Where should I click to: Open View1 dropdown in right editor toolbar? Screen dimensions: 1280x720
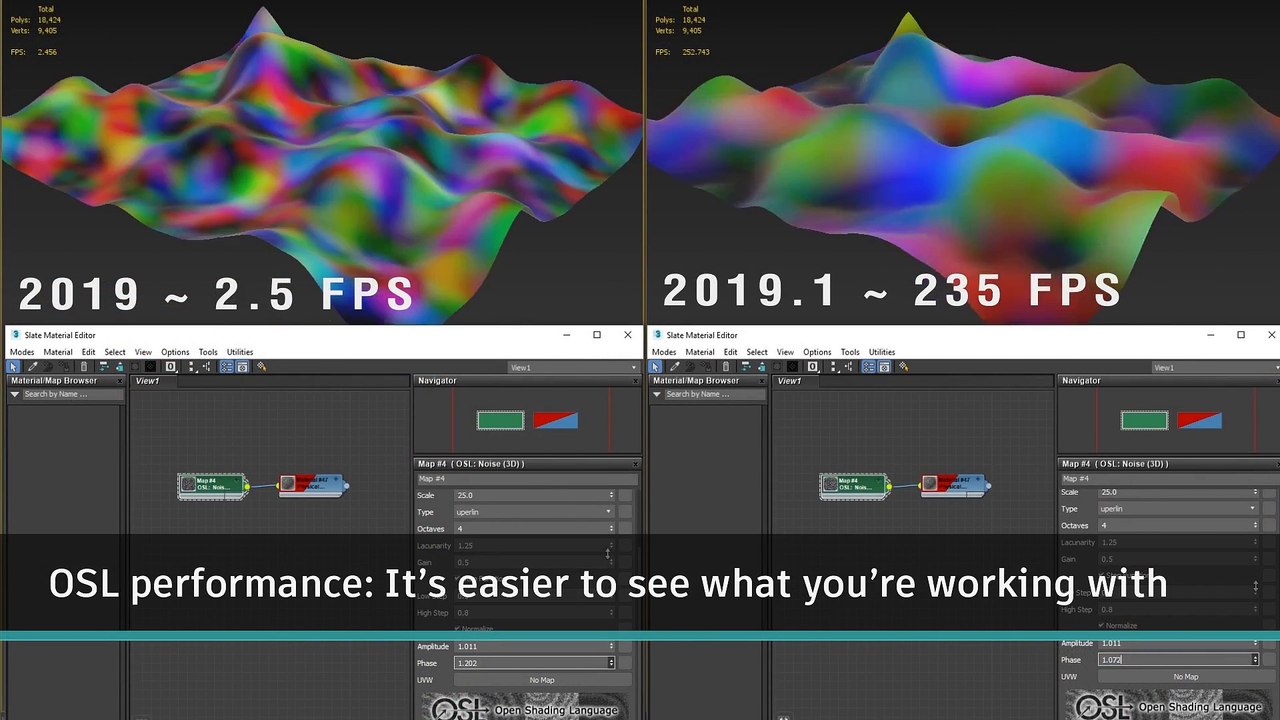pos(1215,368)
